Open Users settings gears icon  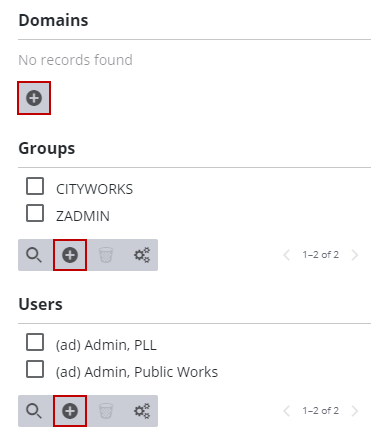142,411
